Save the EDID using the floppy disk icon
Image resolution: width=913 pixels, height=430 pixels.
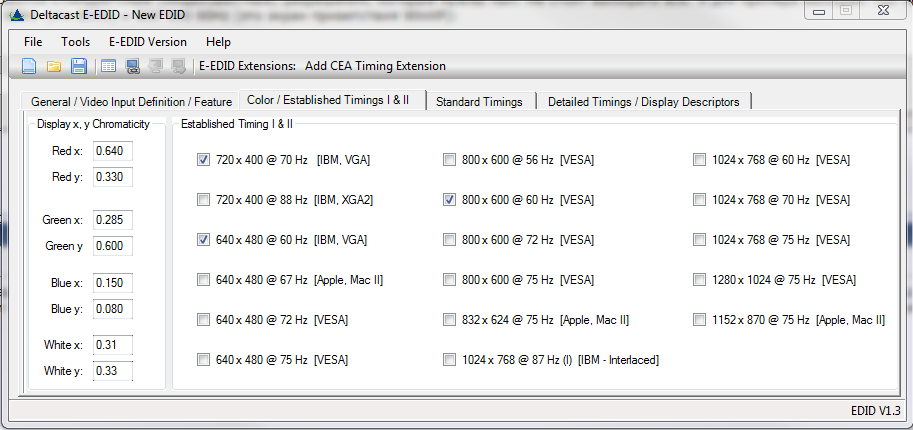[x=78, y=66]
